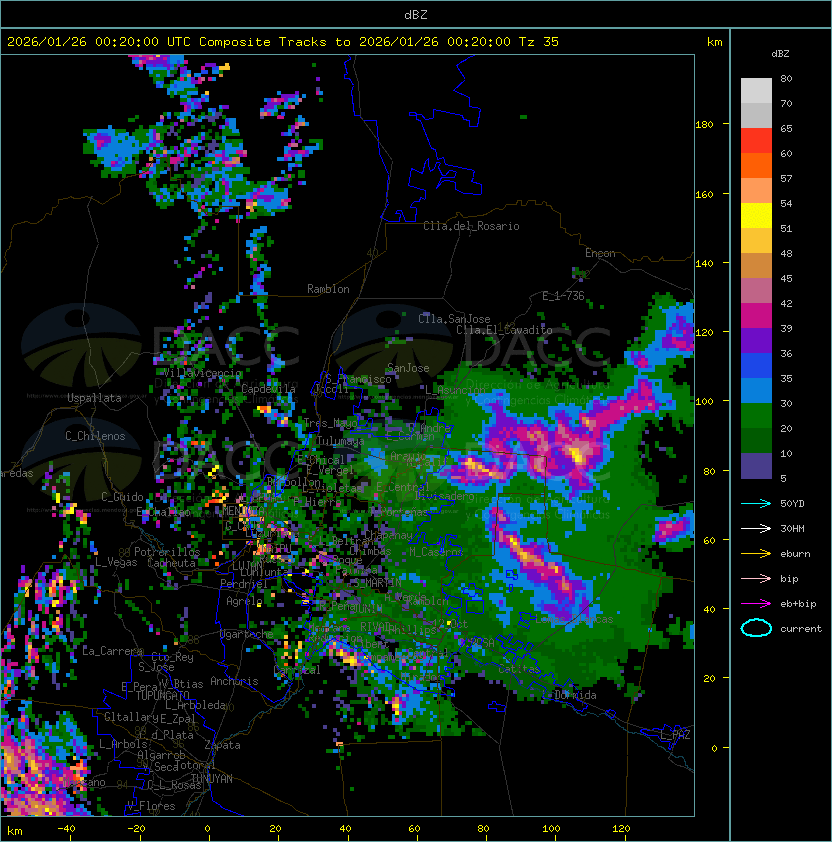Click the 'Anchoris' map label
Viewport: 832px width, 842px height.
234,681
